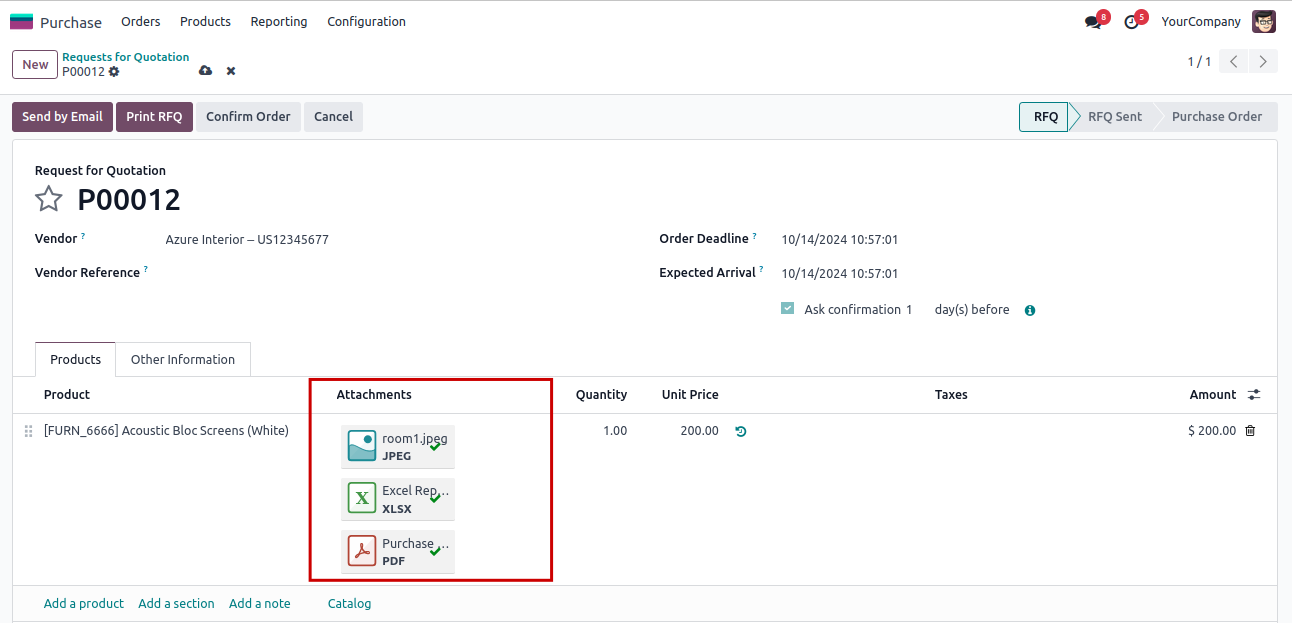Open the Configuration menu

coord(366,21)
